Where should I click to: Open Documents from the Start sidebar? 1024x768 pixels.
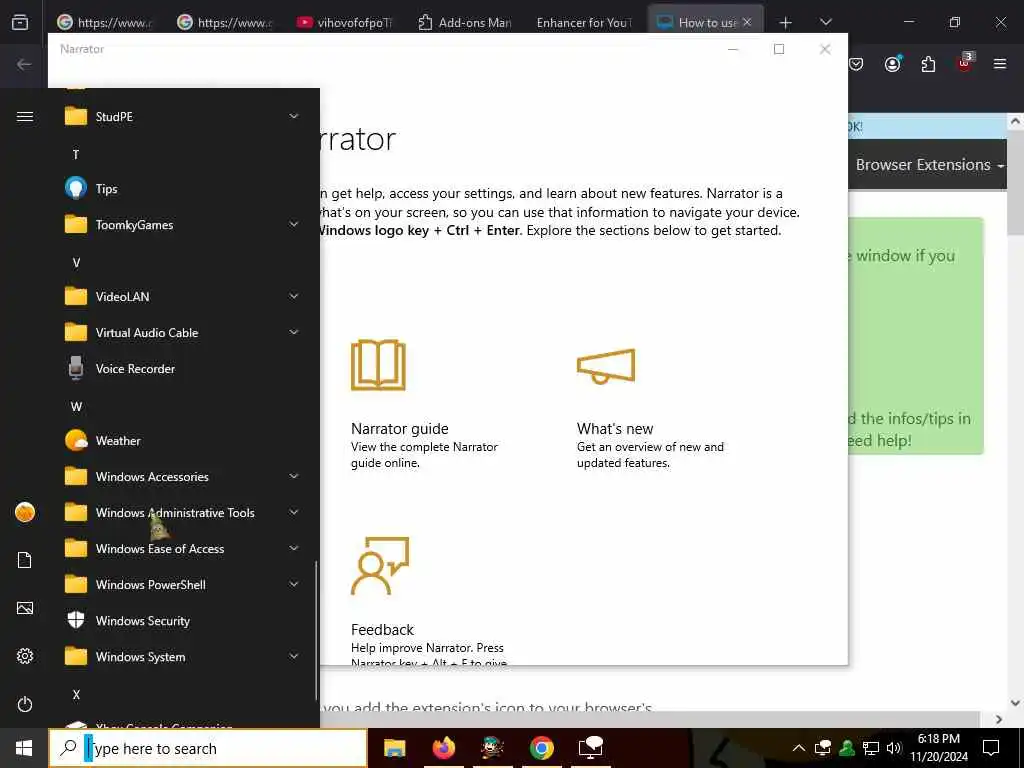point(25,560)
